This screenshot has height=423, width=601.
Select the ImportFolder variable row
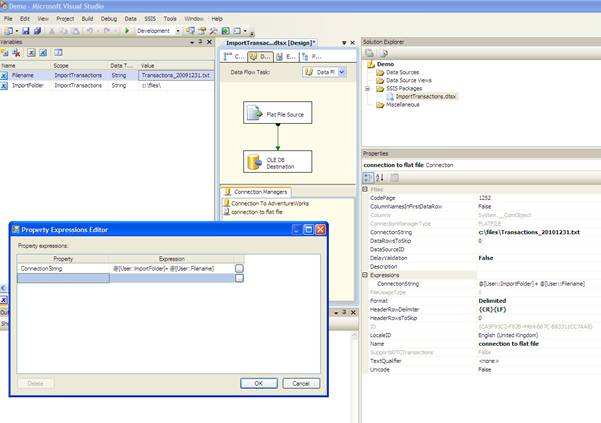107,85
